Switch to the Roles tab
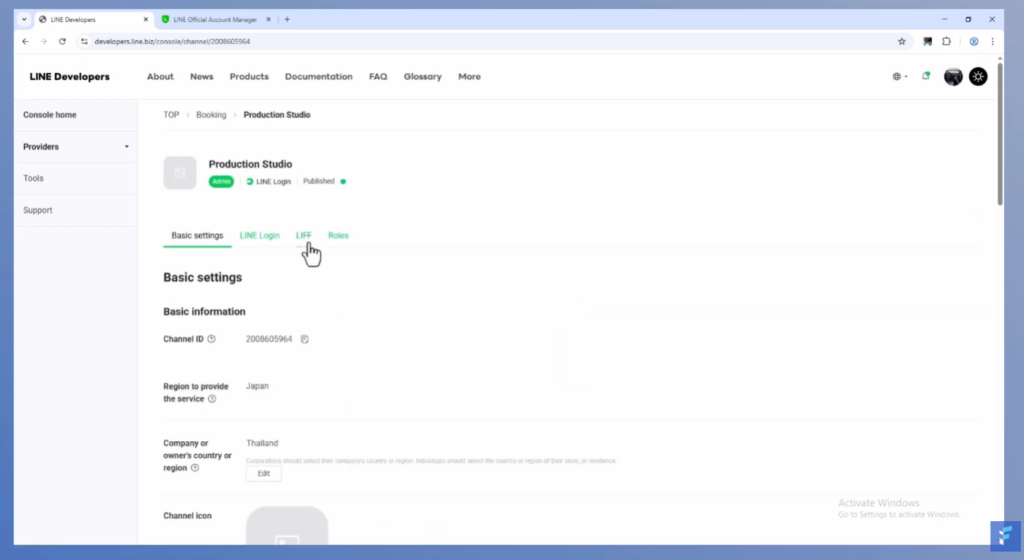The image size is (1024, 560). [x=338, y=235]
